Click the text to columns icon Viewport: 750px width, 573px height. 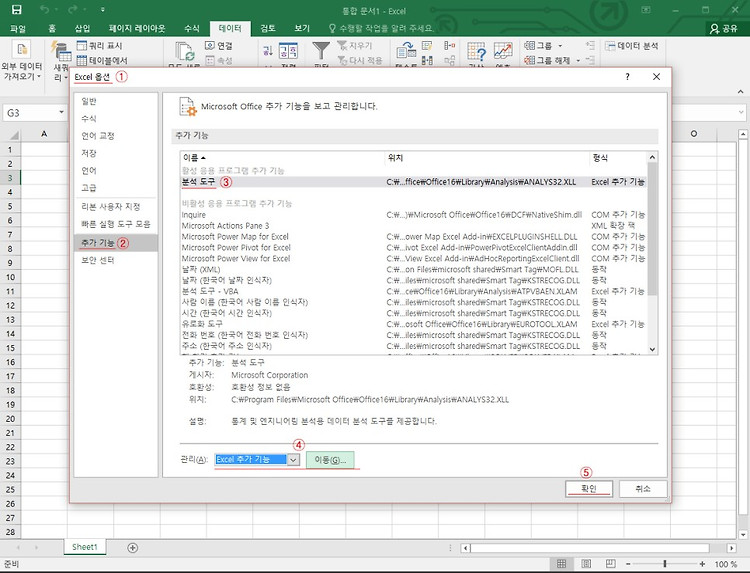pyautogui.click(x=406, y=51)
